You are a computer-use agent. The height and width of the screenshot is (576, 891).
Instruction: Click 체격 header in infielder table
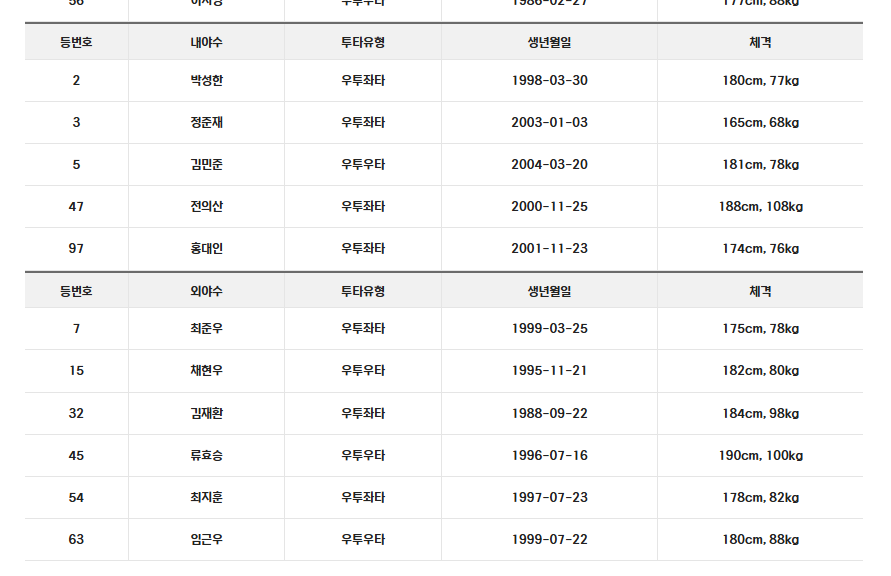(x=760, y=43)
